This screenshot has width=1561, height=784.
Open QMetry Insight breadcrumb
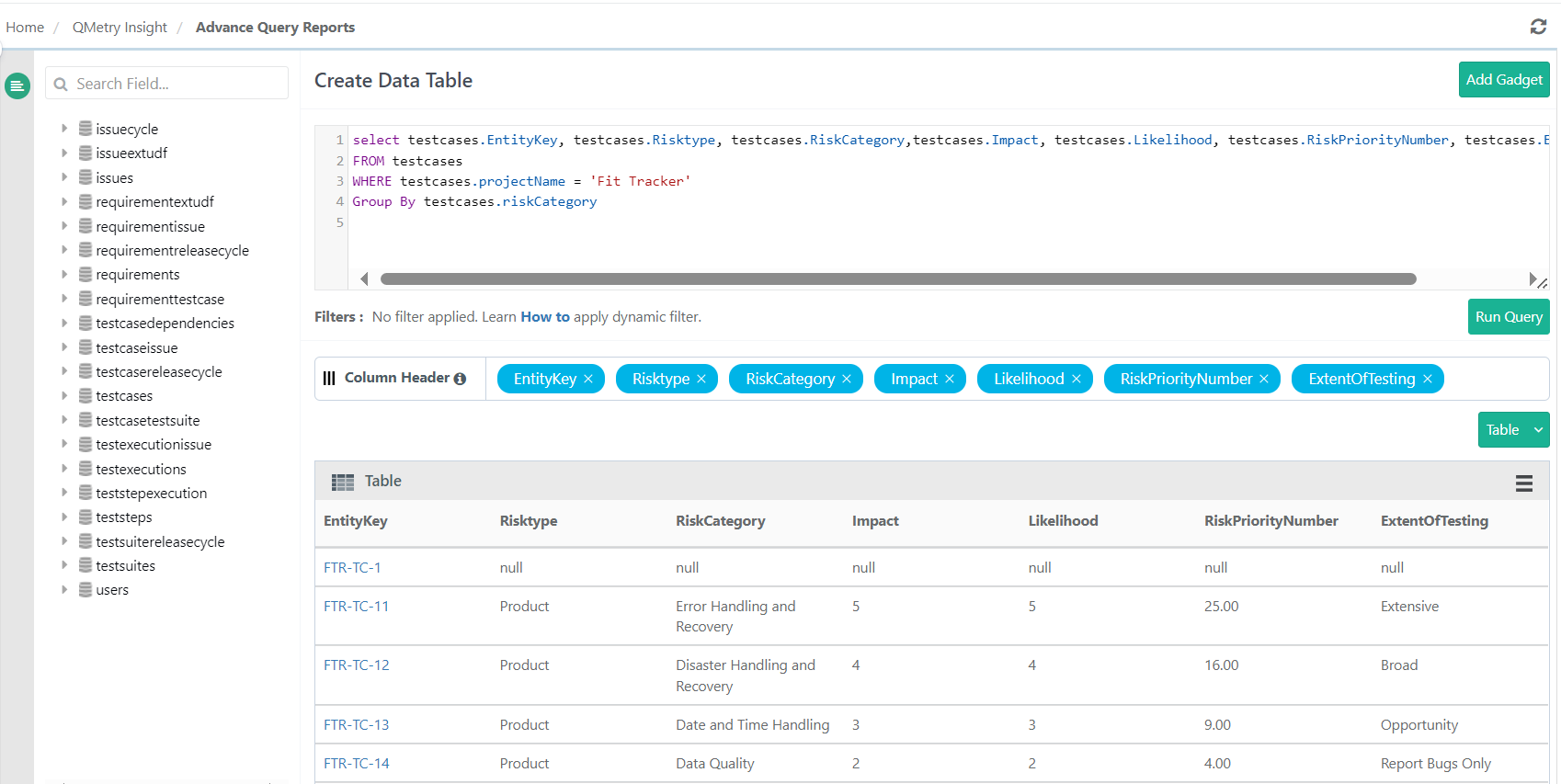[x=120, y=28]
